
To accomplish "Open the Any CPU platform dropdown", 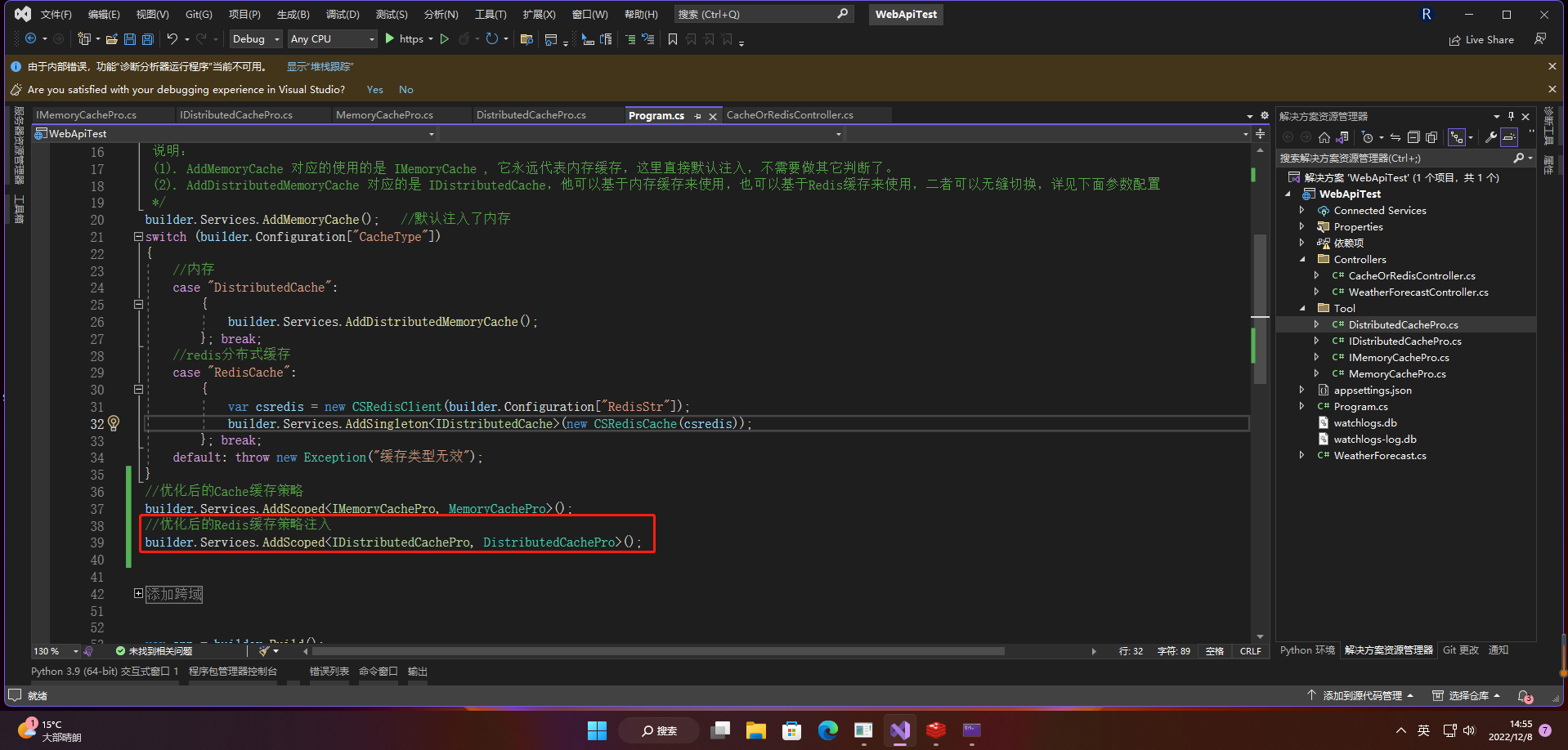I will [x=332, y=38].
